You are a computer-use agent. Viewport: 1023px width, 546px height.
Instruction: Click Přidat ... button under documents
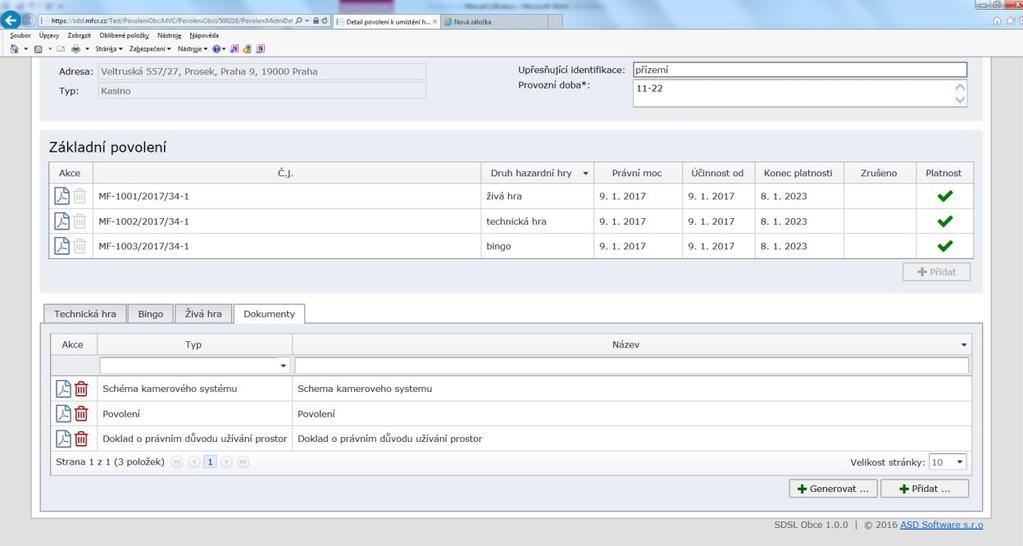point(924,489)
